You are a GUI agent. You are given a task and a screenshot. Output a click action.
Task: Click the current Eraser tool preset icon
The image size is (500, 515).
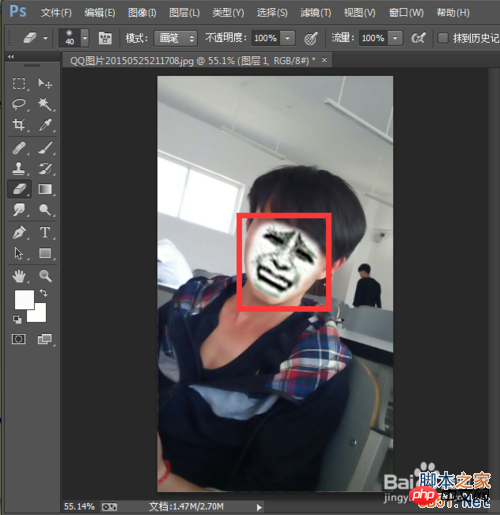click(x=30, y=38)
